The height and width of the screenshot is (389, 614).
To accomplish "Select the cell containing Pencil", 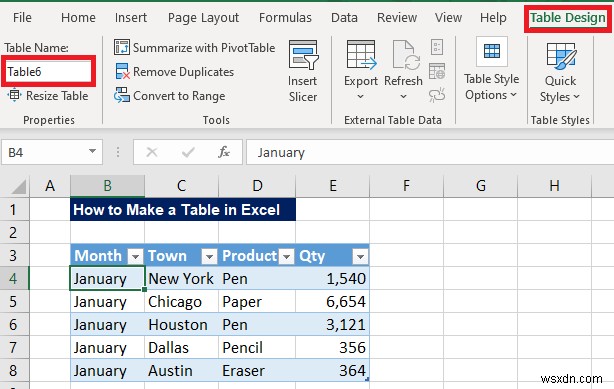I will point(257,347).
